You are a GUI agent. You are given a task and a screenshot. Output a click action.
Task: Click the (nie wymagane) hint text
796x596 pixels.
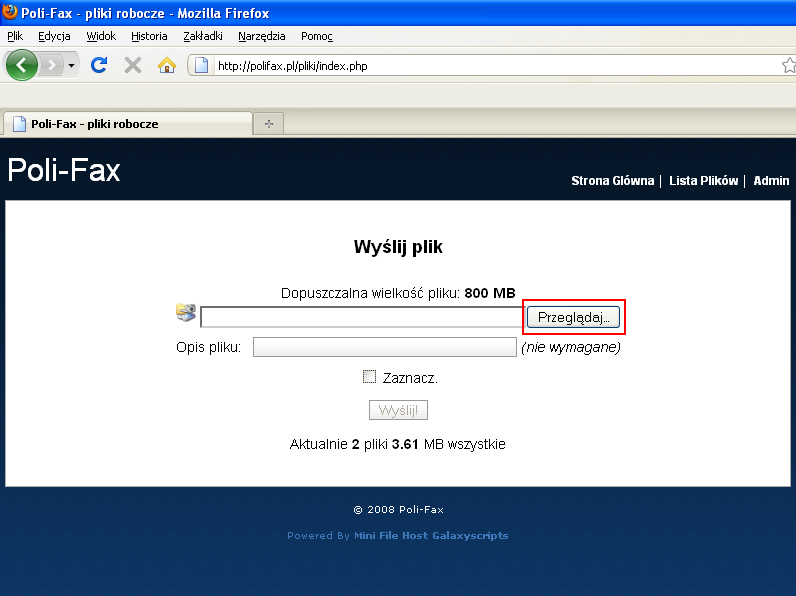tap(571, 347)
